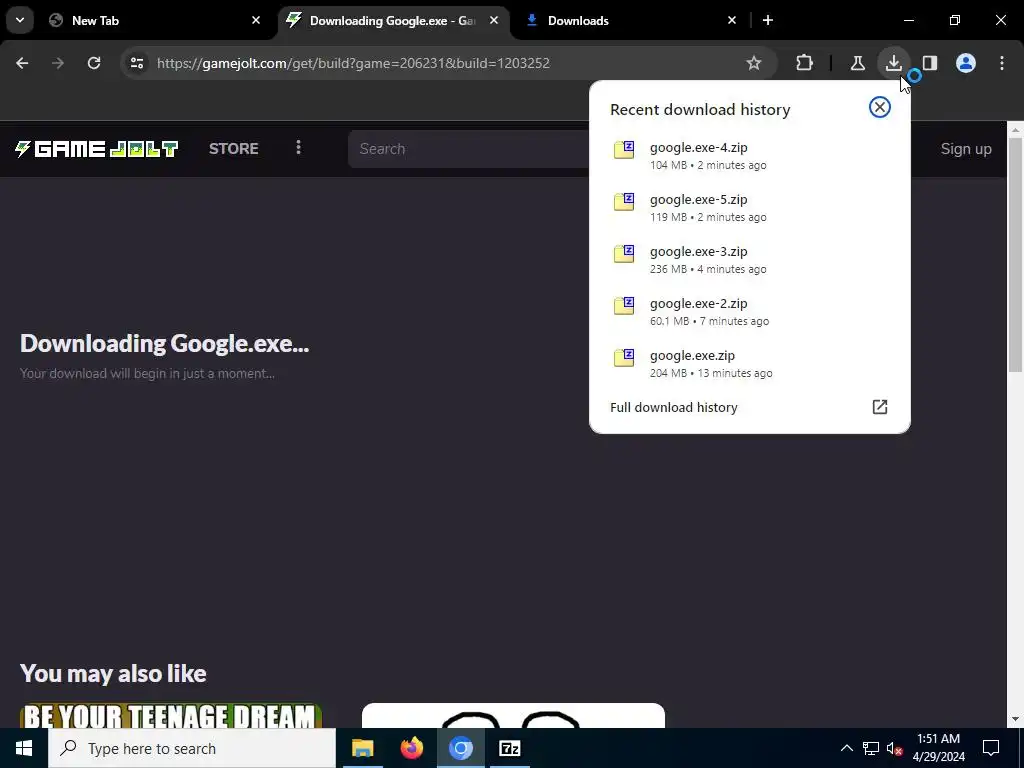
Task: Click the muted volume tray icon
Action: point(895,748)
